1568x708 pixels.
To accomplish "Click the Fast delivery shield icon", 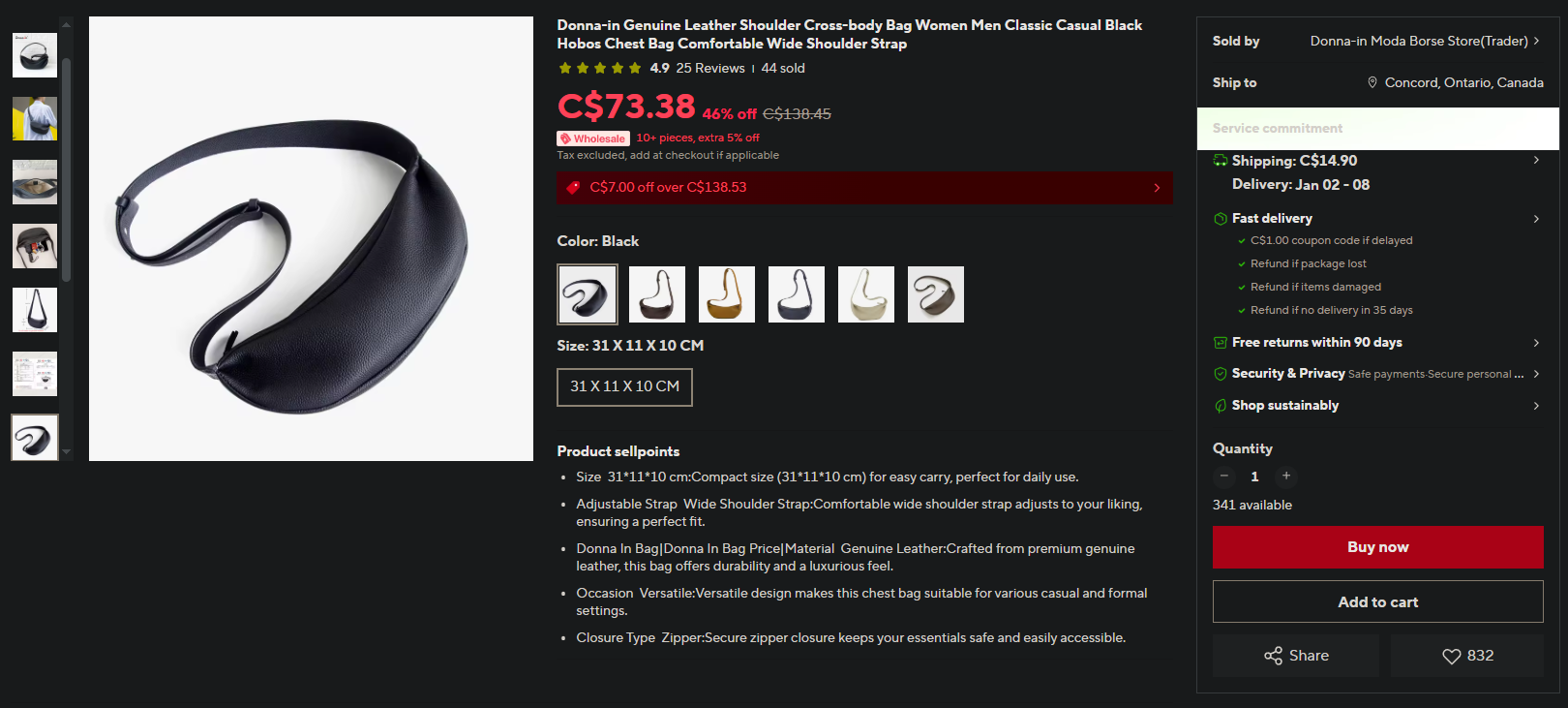I will [1221, 219].
